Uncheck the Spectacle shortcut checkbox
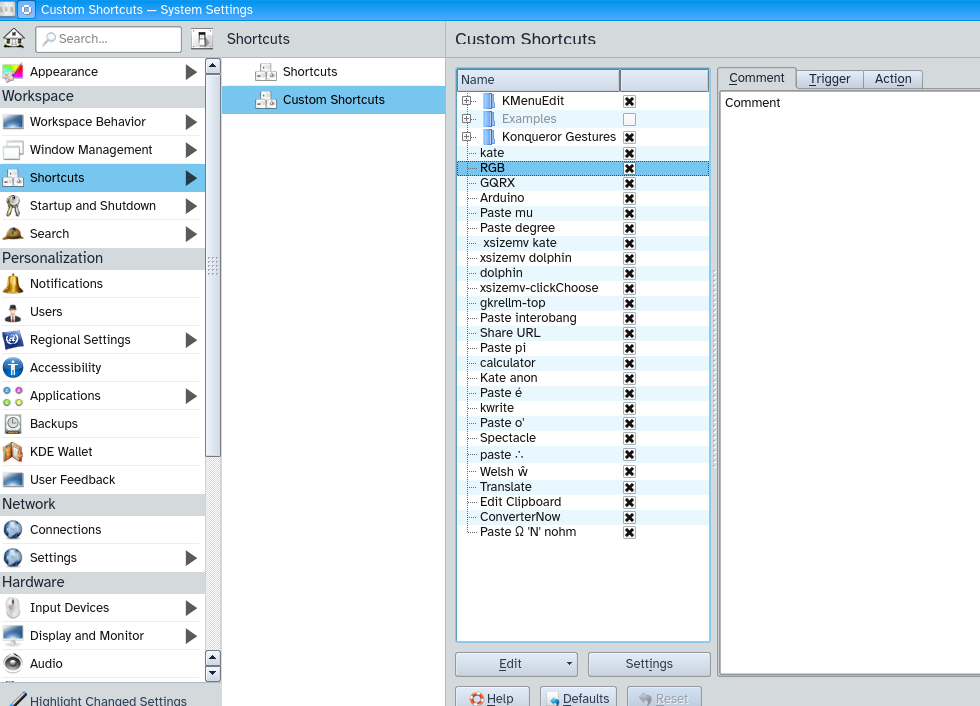 tap(629, 438)
